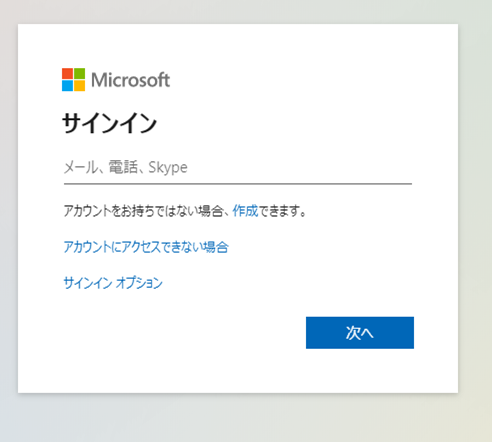Image resolution: width=492 pixels, height=442 pixels.
Task: Click the green square in Microsoft logo
Action: 79,74
